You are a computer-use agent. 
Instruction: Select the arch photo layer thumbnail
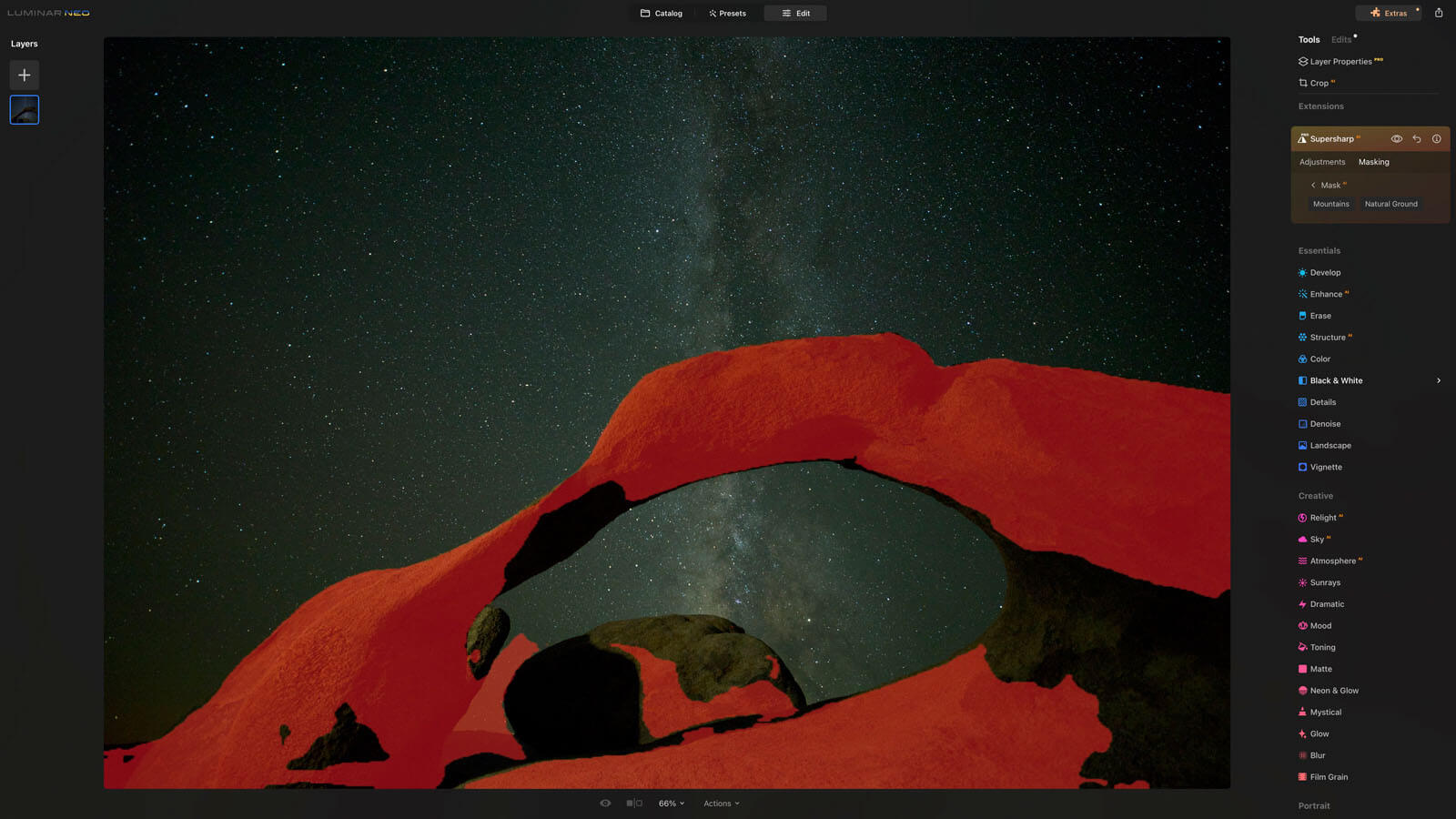tap(25, 110)
